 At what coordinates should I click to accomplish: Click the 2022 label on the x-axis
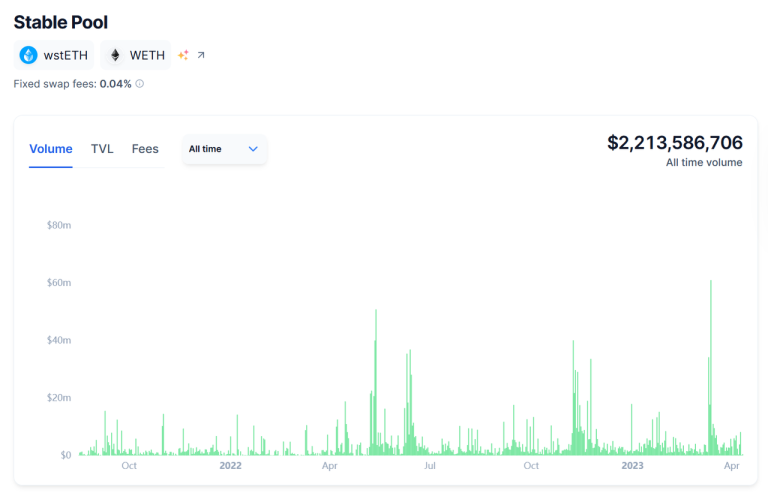point(230,466)
